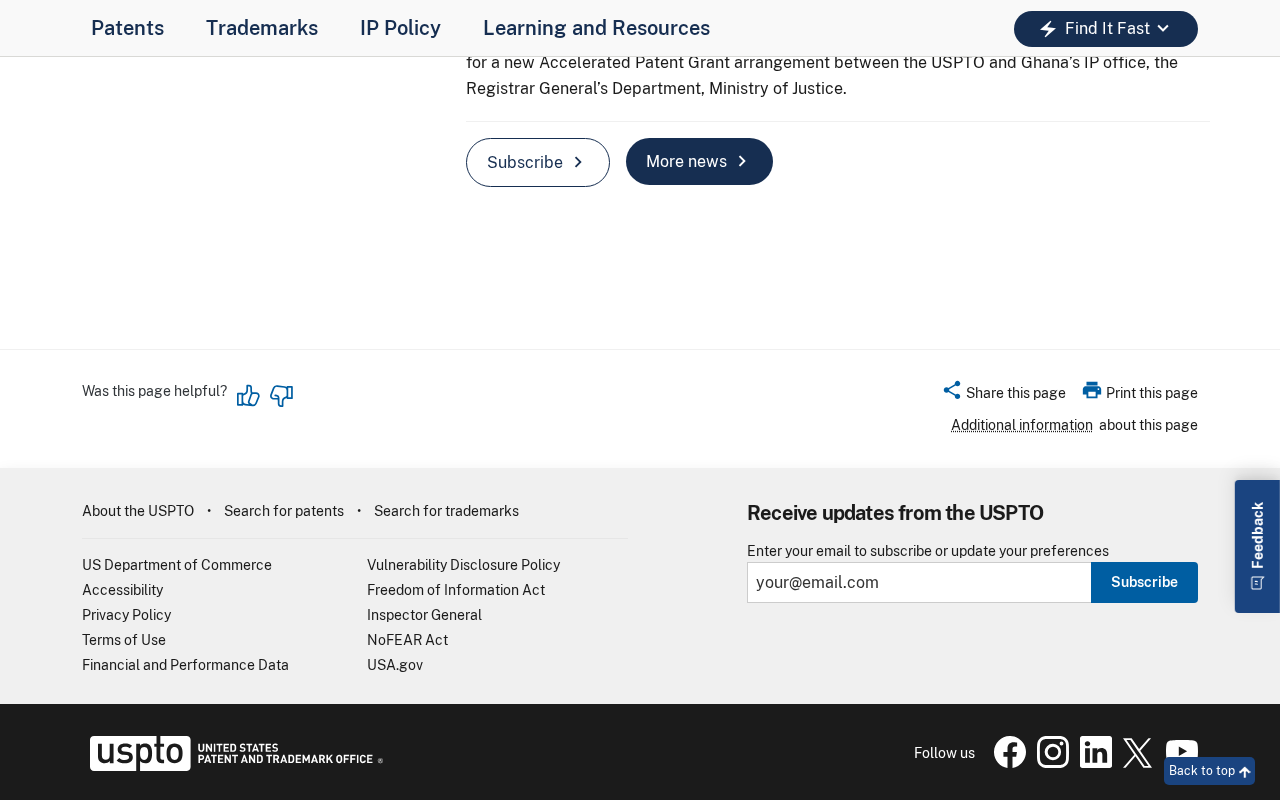The height and width of the screenshot is (800, 1280).
Task: Click the email address input field
Action: (x=919, y=582)
